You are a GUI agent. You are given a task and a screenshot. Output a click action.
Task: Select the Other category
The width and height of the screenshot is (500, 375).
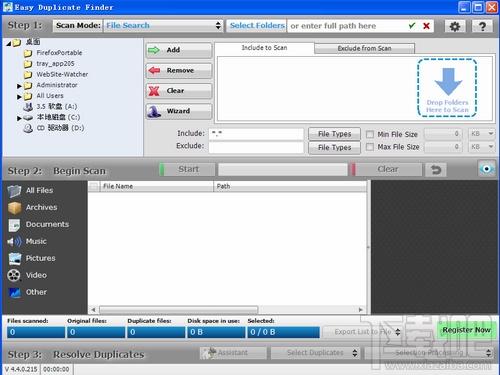[27, 292]
